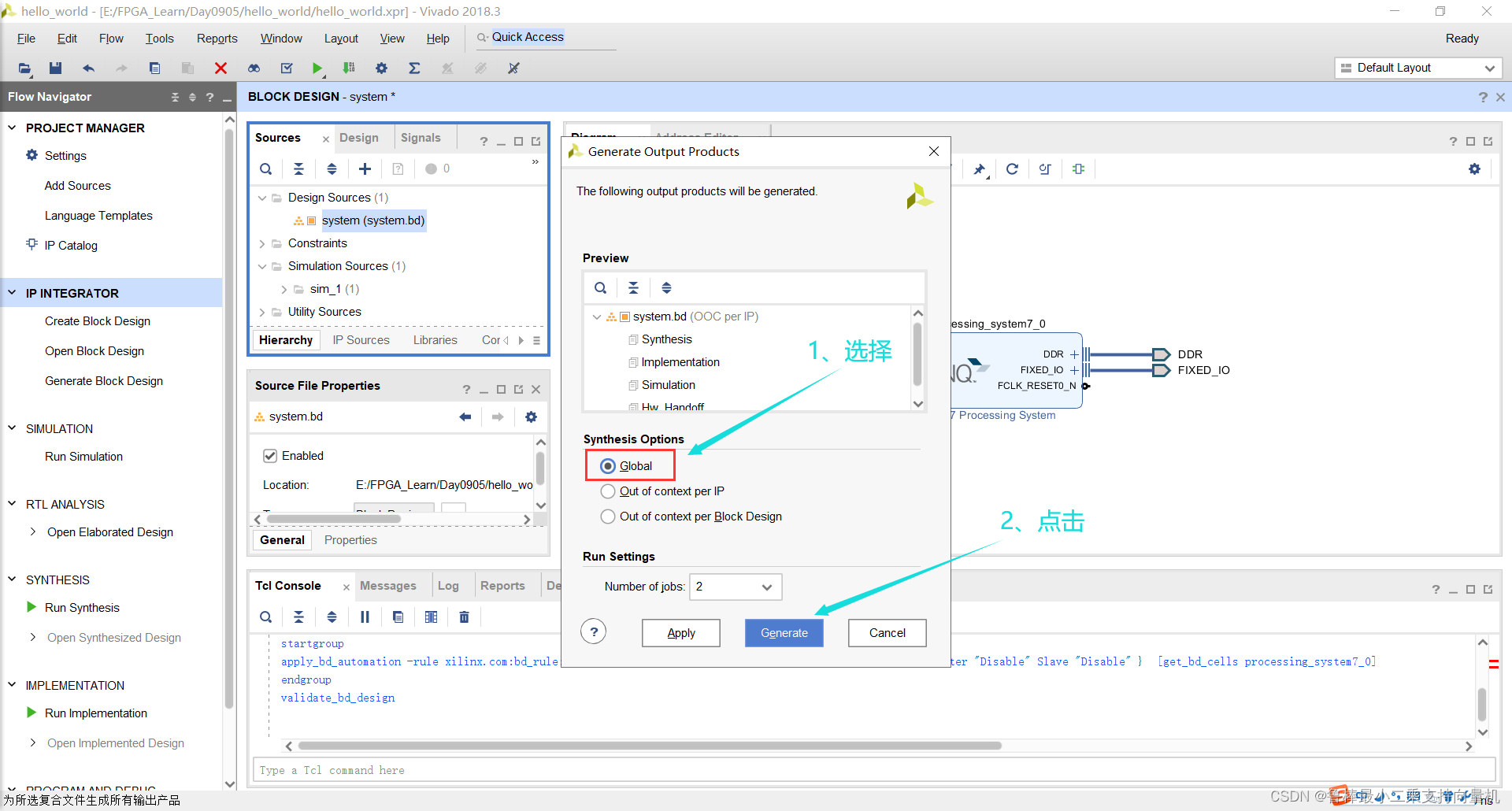The image size is (1512, 811).
Task: Open the File menu
Action: coord(26,39)
